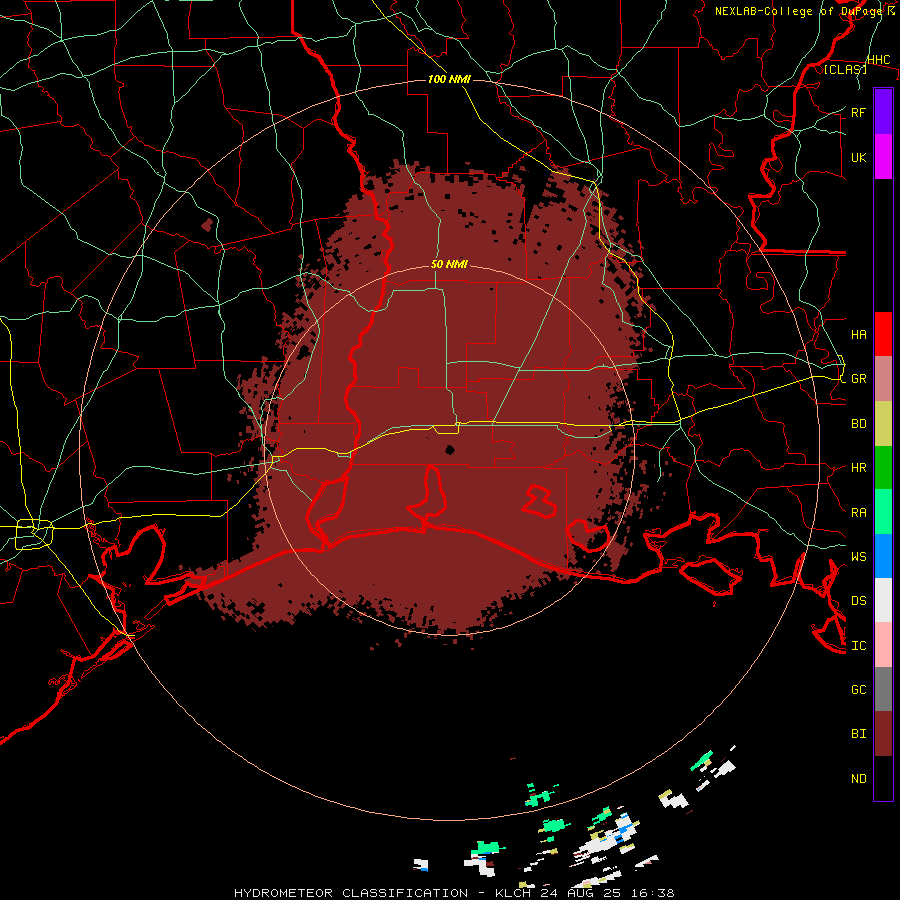Click the GR pink-brown legend swatch
Screen dimensions: 900x900
pos(883,379)
